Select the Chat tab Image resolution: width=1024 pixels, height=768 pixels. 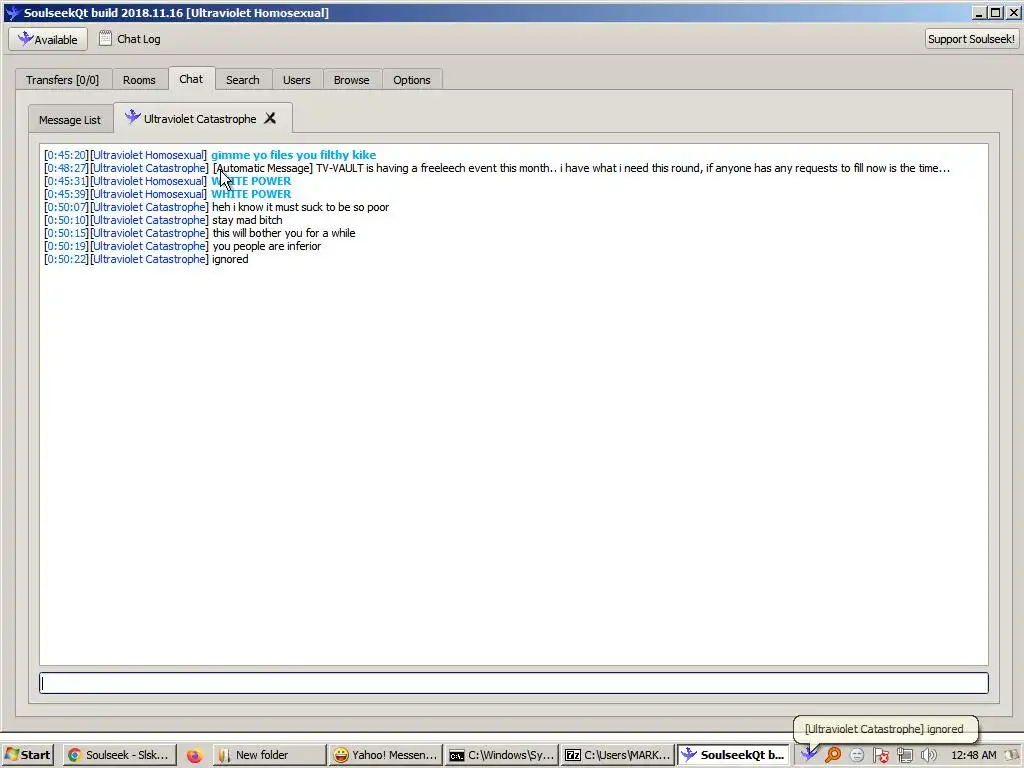[x=191, y=78]
